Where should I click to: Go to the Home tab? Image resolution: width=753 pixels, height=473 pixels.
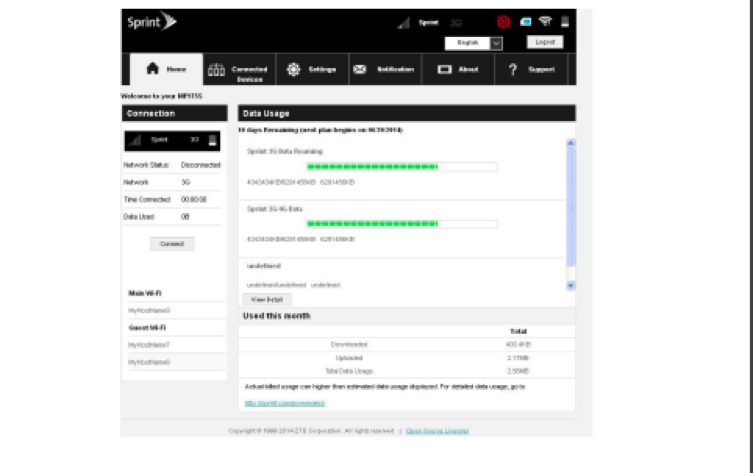[166, 69]
